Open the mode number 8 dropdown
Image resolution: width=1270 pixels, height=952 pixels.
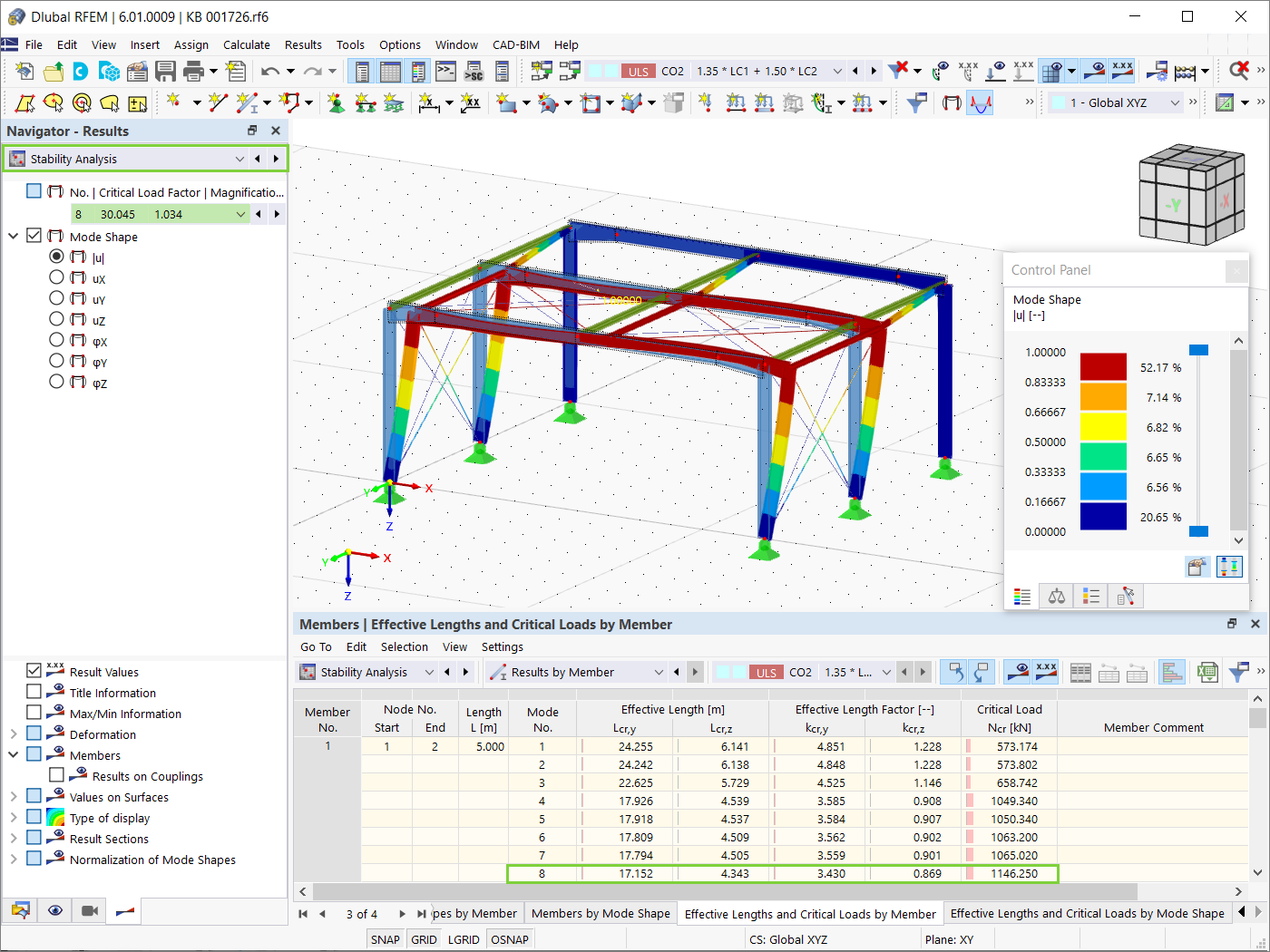240,214
